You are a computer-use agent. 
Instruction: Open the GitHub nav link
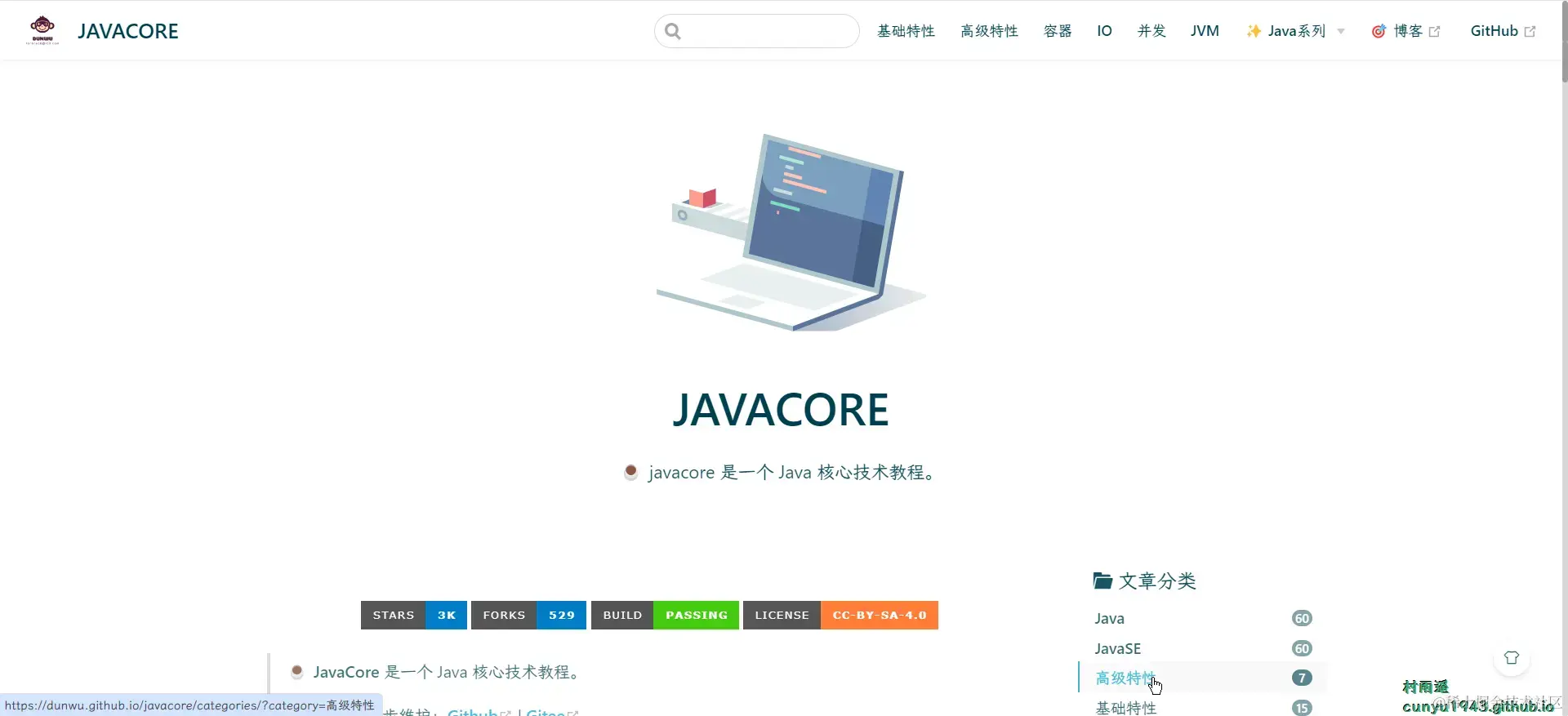[1503, 31]
